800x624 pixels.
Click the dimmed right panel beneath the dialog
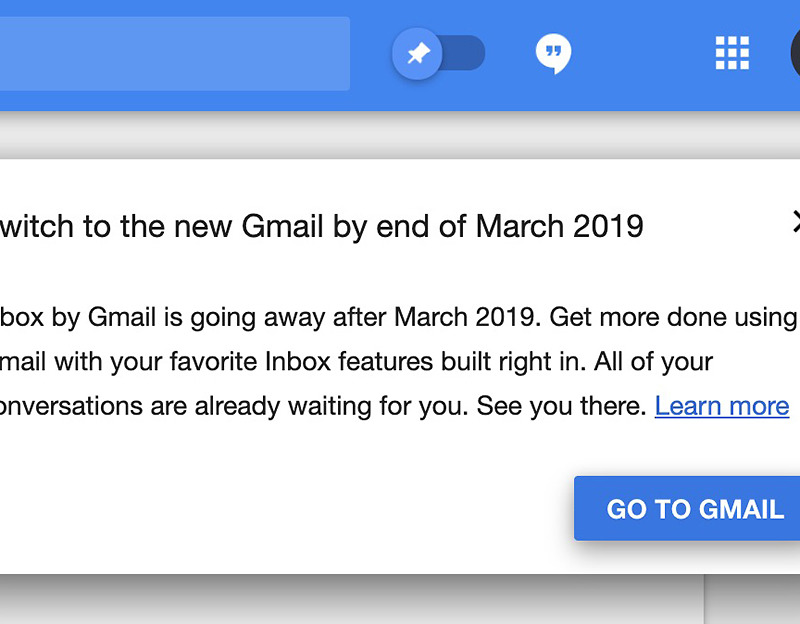coord(752,600)
